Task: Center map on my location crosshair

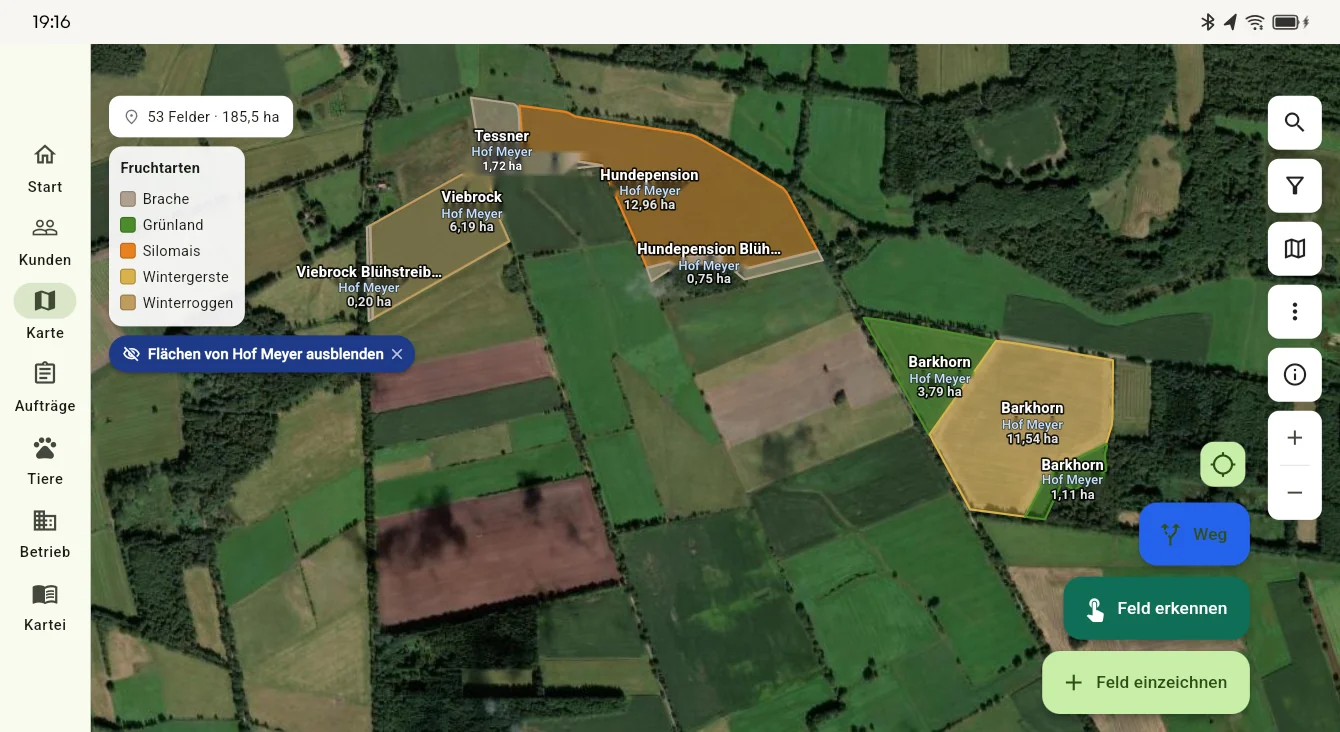Action: [x=1223, y=464]
